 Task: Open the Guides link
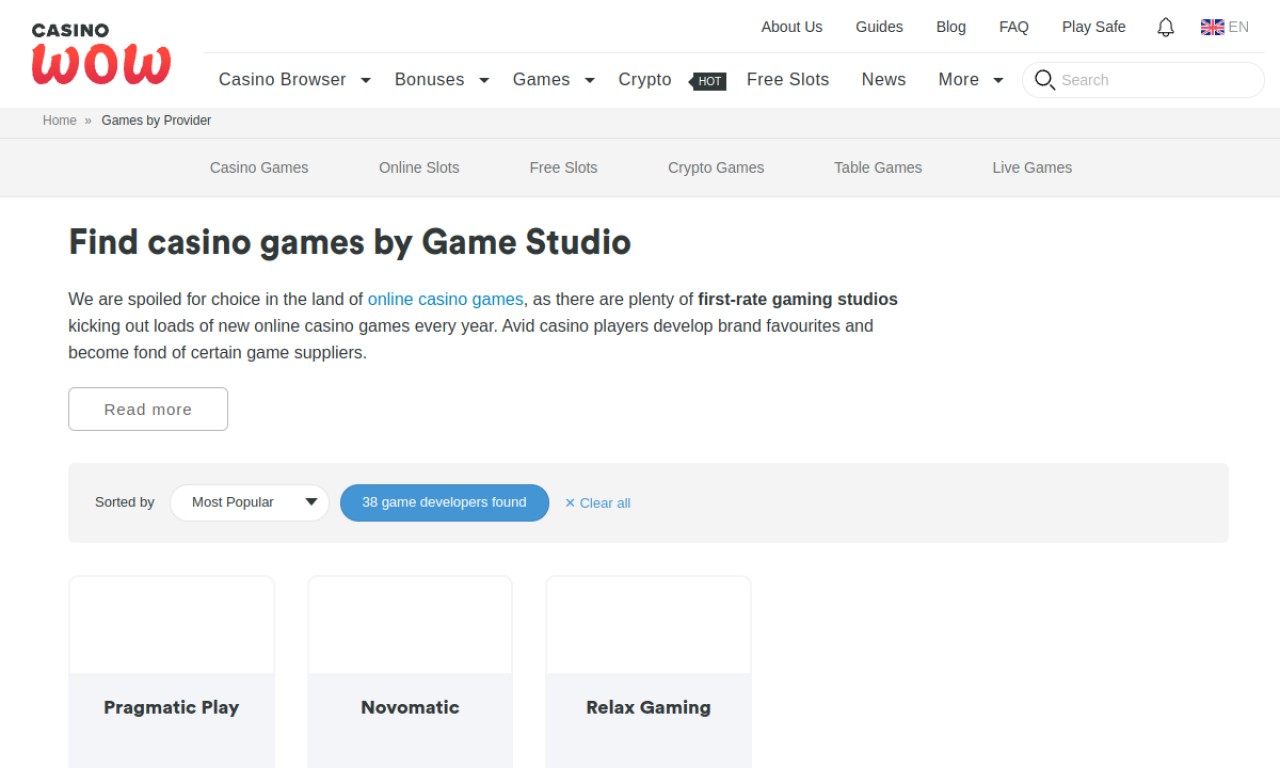coord(879,27)
